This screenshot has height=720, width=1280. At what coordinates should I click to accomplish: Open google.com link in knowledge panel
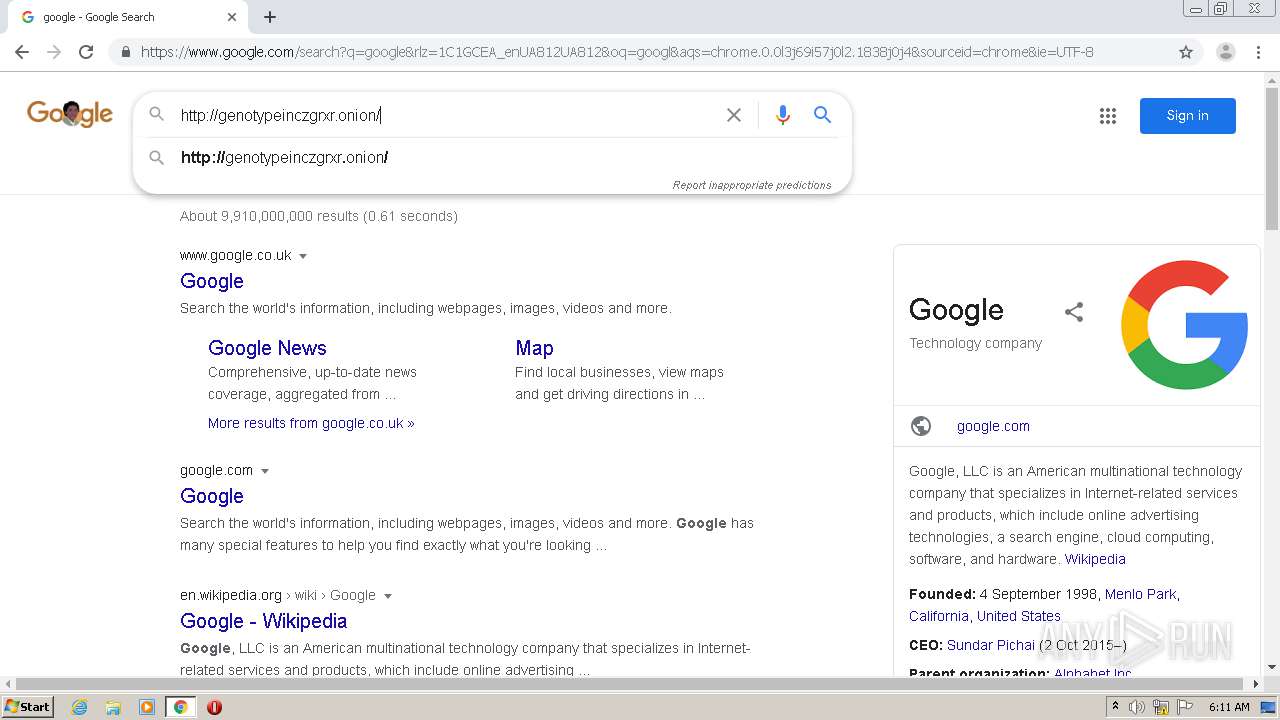coord(993,426)
